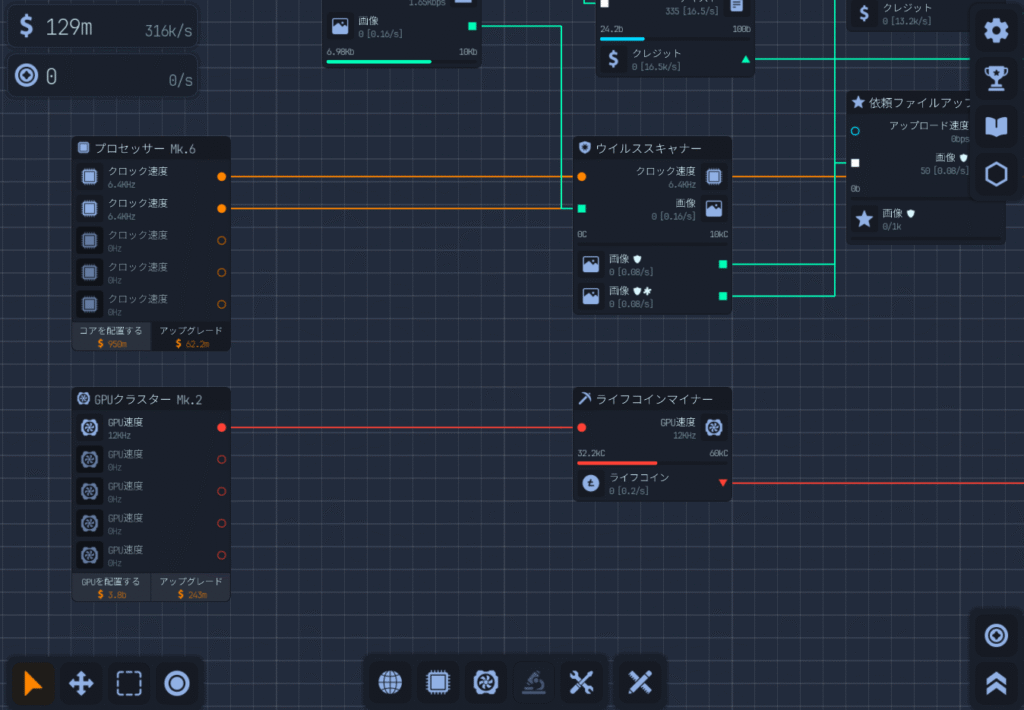Click the red GPU速度 output port on GPUクラスター Mk.2
This screenshot has height=710, width=1024.
point(222,427)
